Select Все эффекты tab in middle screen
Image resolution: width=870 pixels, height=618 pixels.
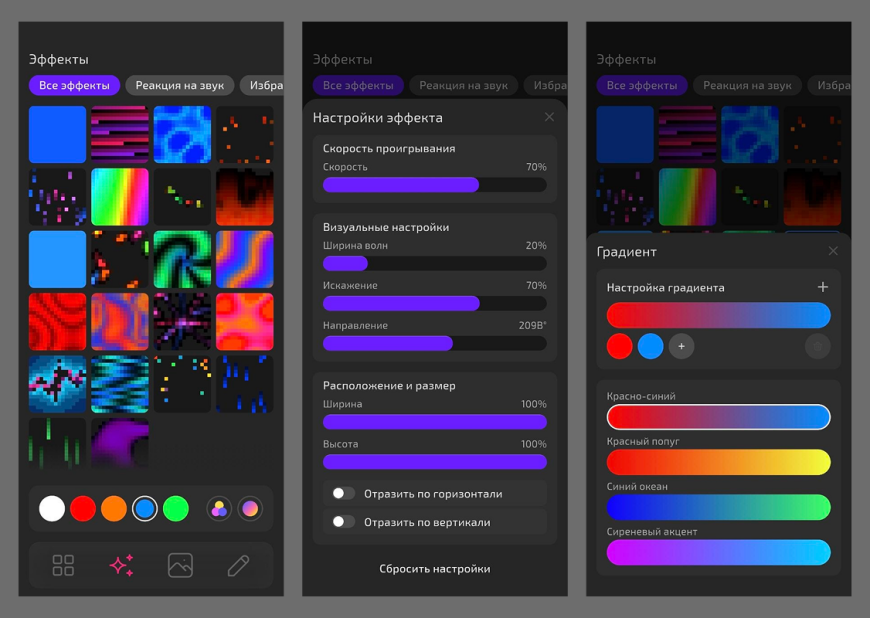pyautogui.click(x=358, y=85)
